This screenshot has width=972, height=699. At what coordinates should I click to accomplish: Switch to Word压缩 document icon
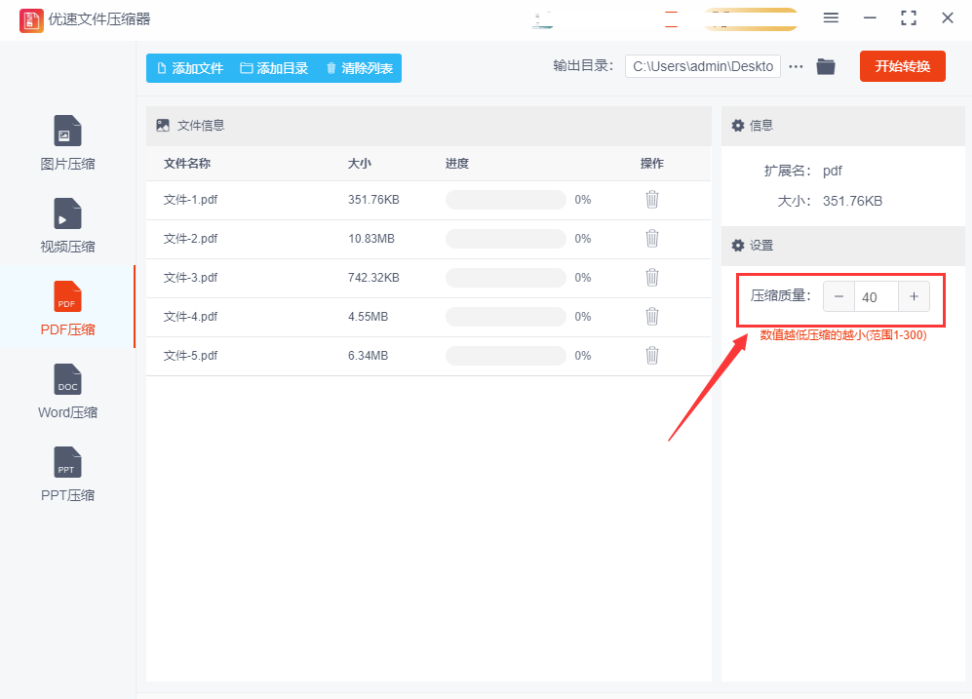point(67,380)
